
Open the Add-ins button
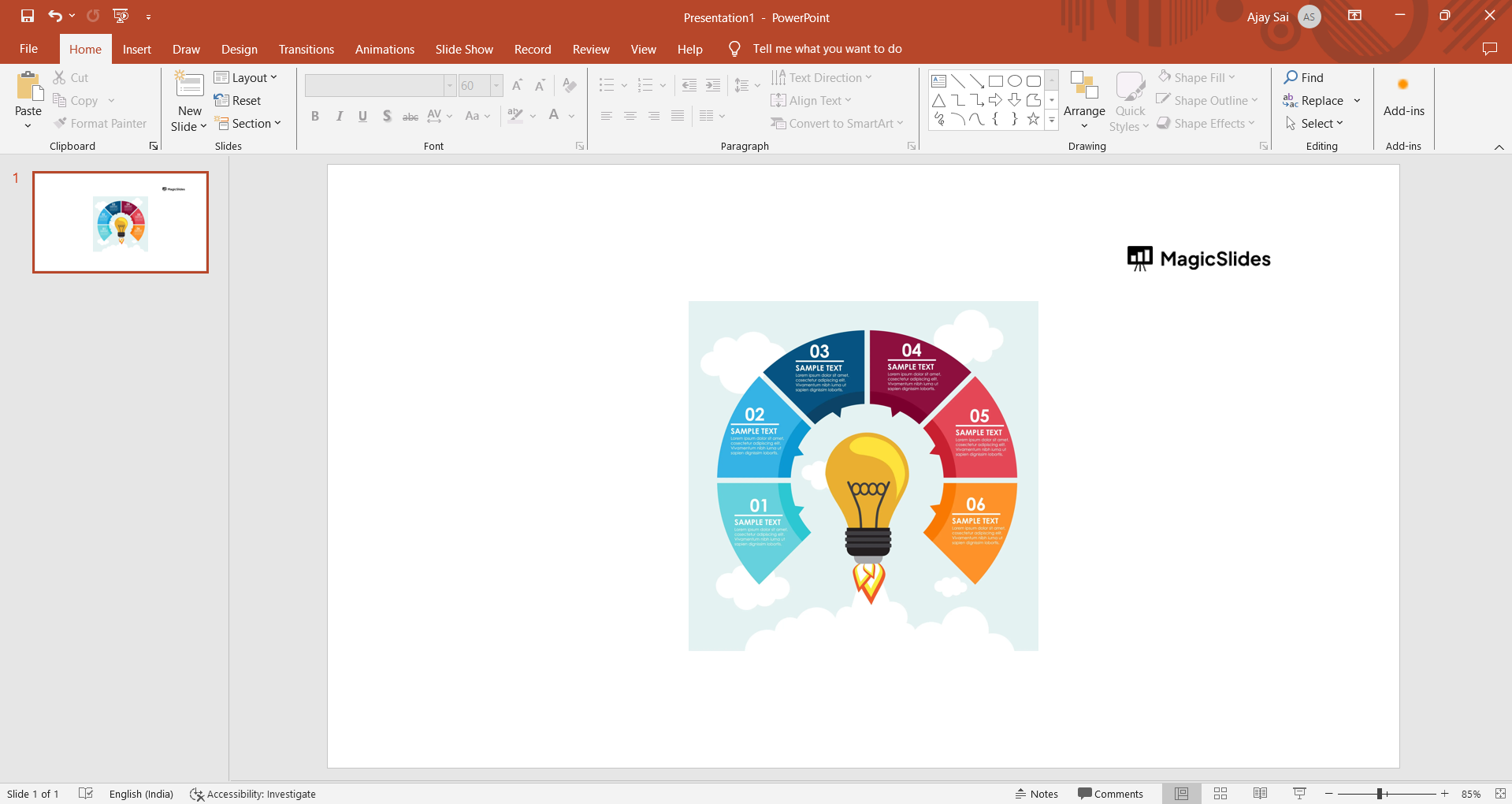[x=1403, y=99]
